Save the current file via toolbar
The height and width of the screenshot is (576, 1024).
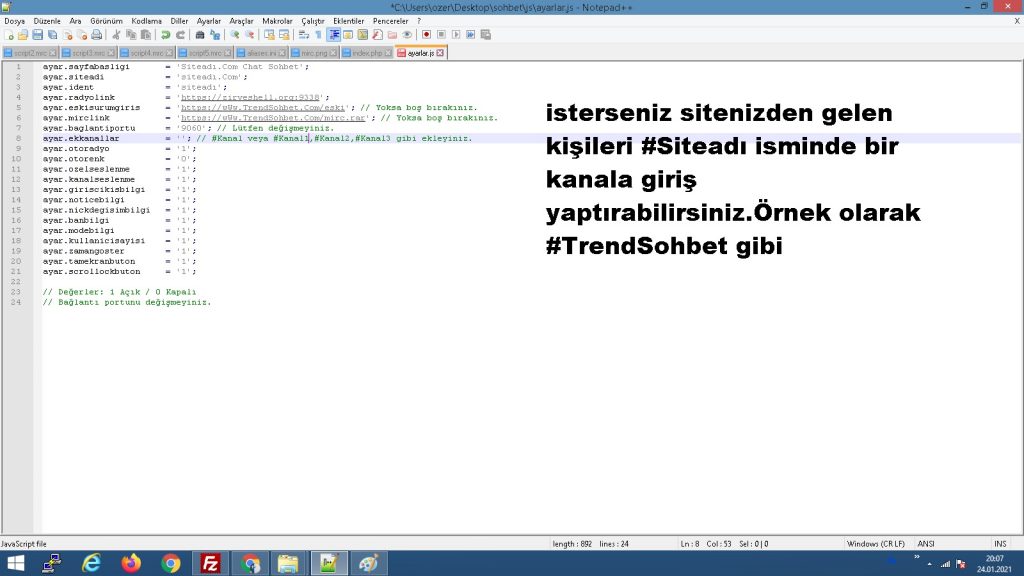(x=38, y=35)
